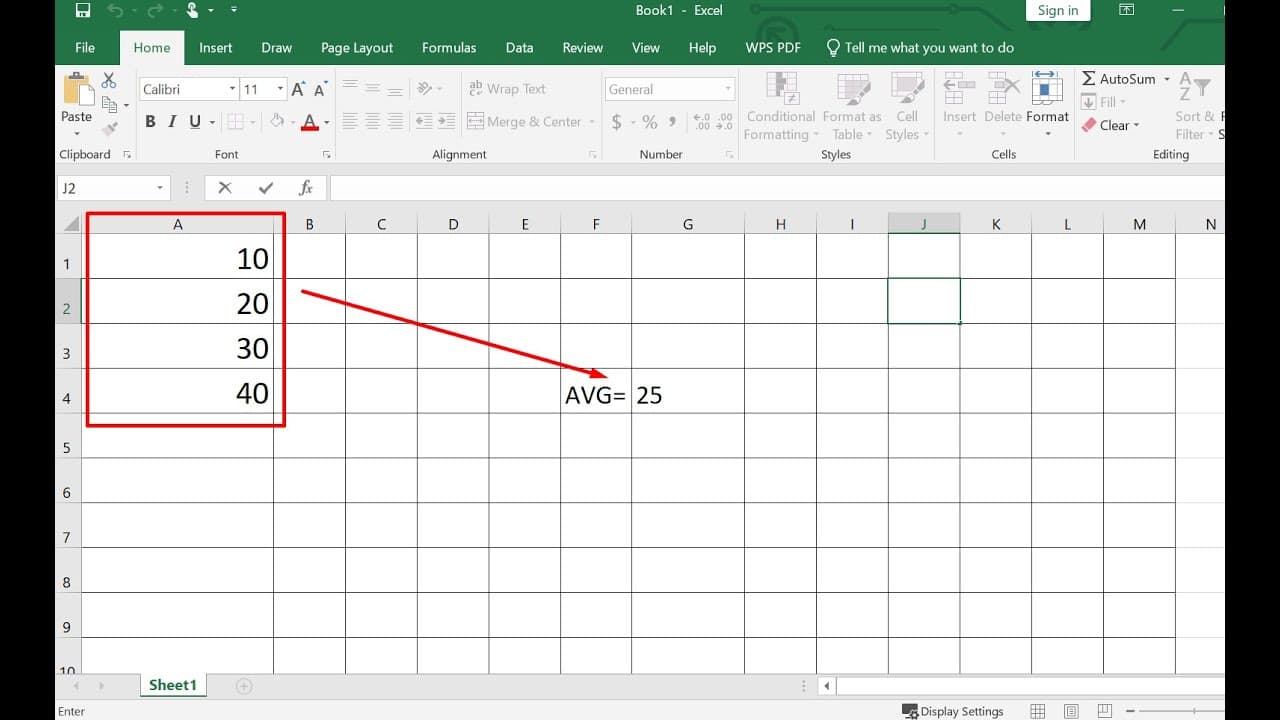This screenshot has width=1280, height=720.
Task: Click the Format as Table icon
Action: 852,89
